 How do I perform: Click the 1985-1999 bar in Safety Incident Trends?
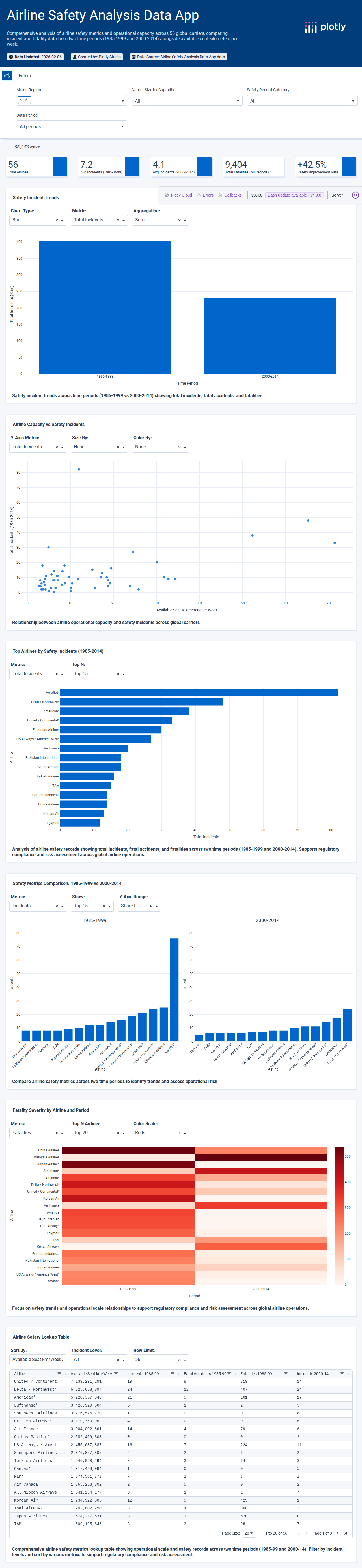[x=105, y=307]
